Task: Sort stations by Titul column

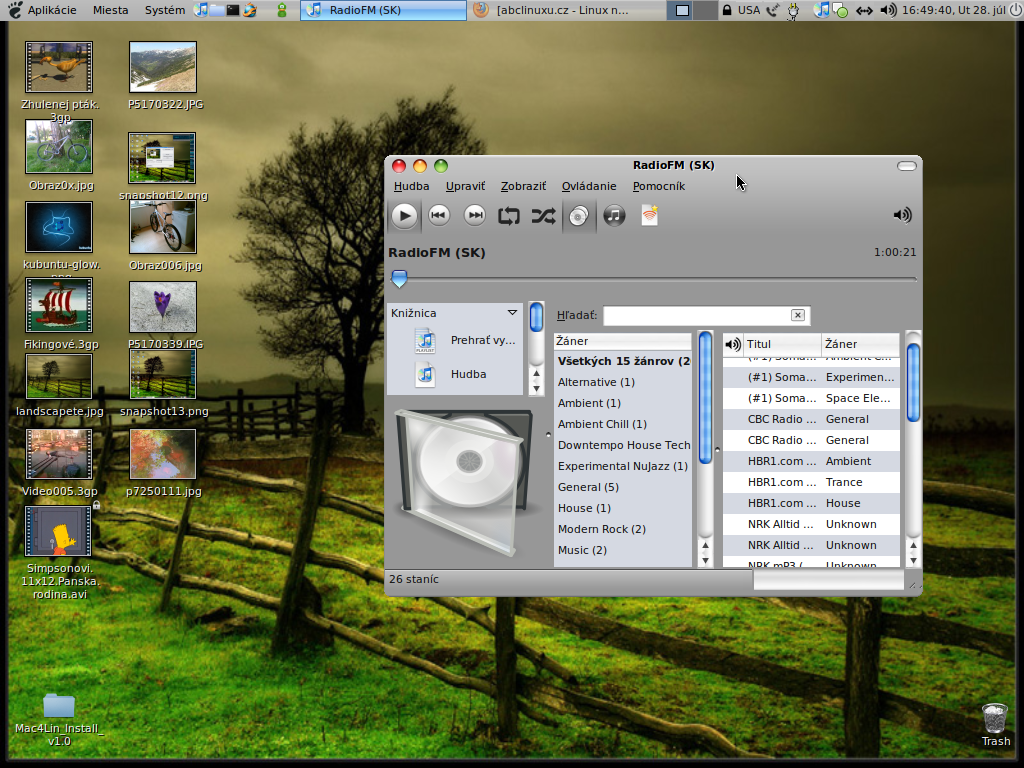Action: (782, 344)
